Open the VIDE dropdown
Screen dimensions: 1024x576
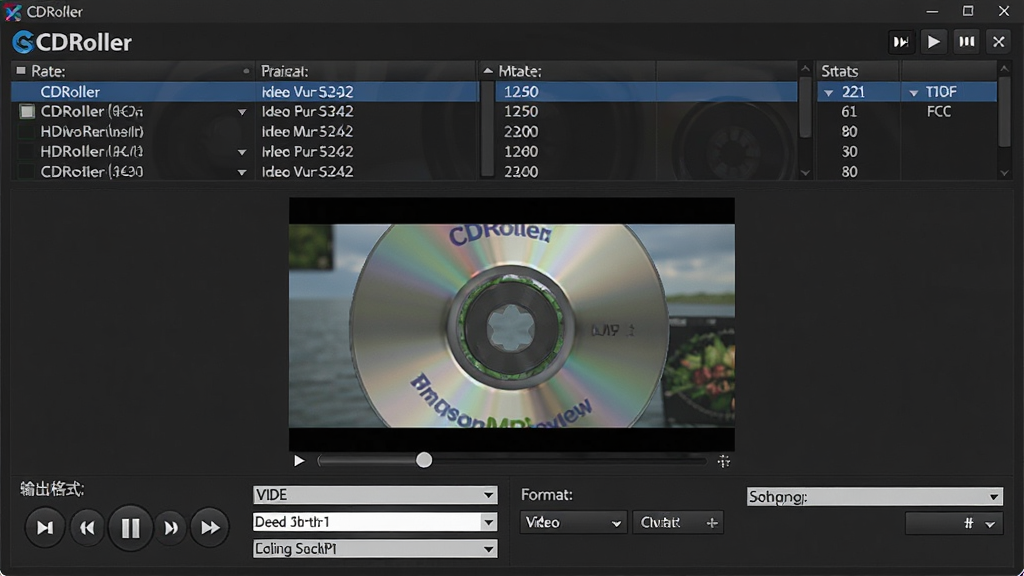tap(375, 494)
